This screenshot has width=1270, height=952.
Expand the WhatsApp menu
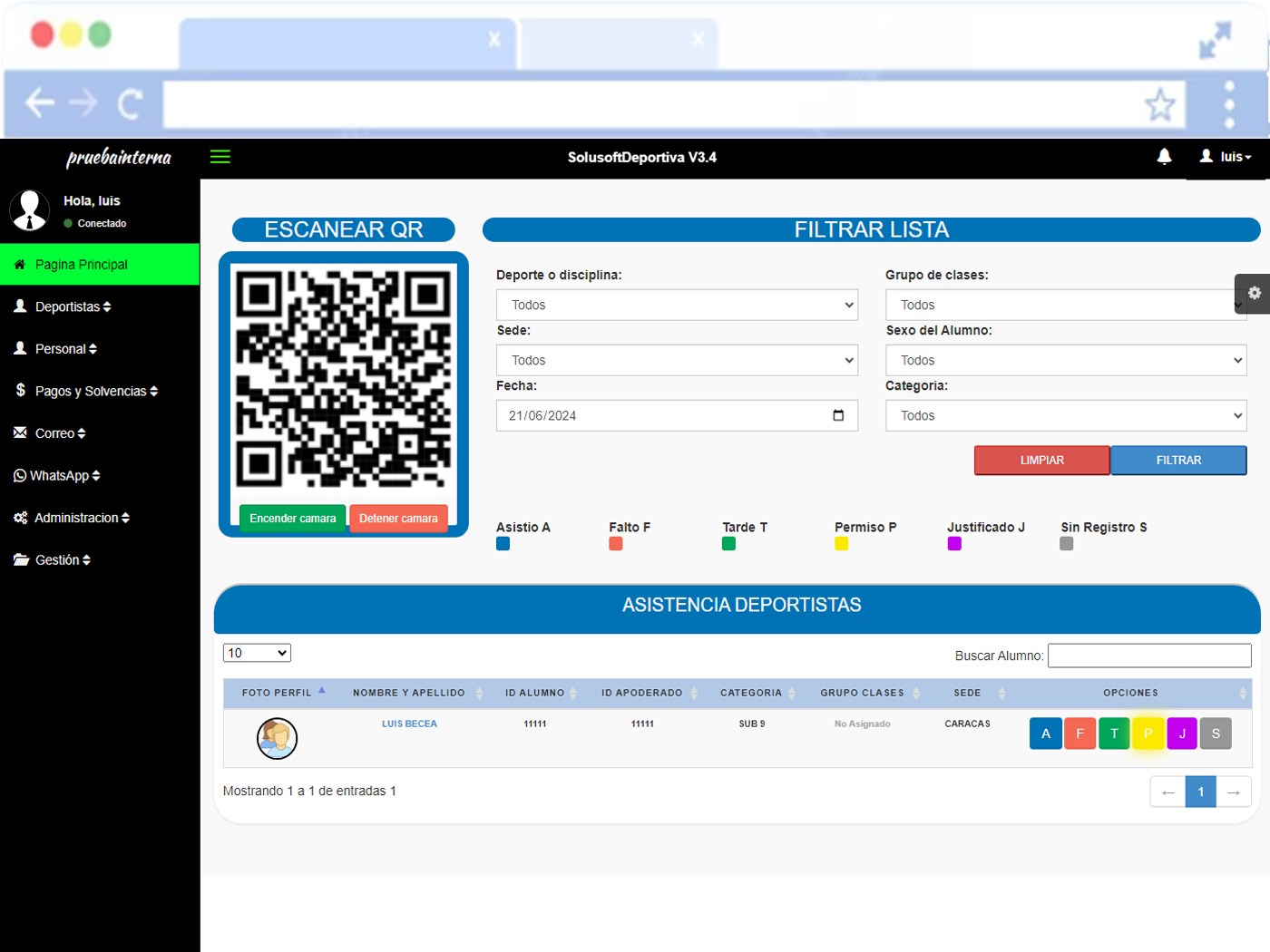coord(100,475)
